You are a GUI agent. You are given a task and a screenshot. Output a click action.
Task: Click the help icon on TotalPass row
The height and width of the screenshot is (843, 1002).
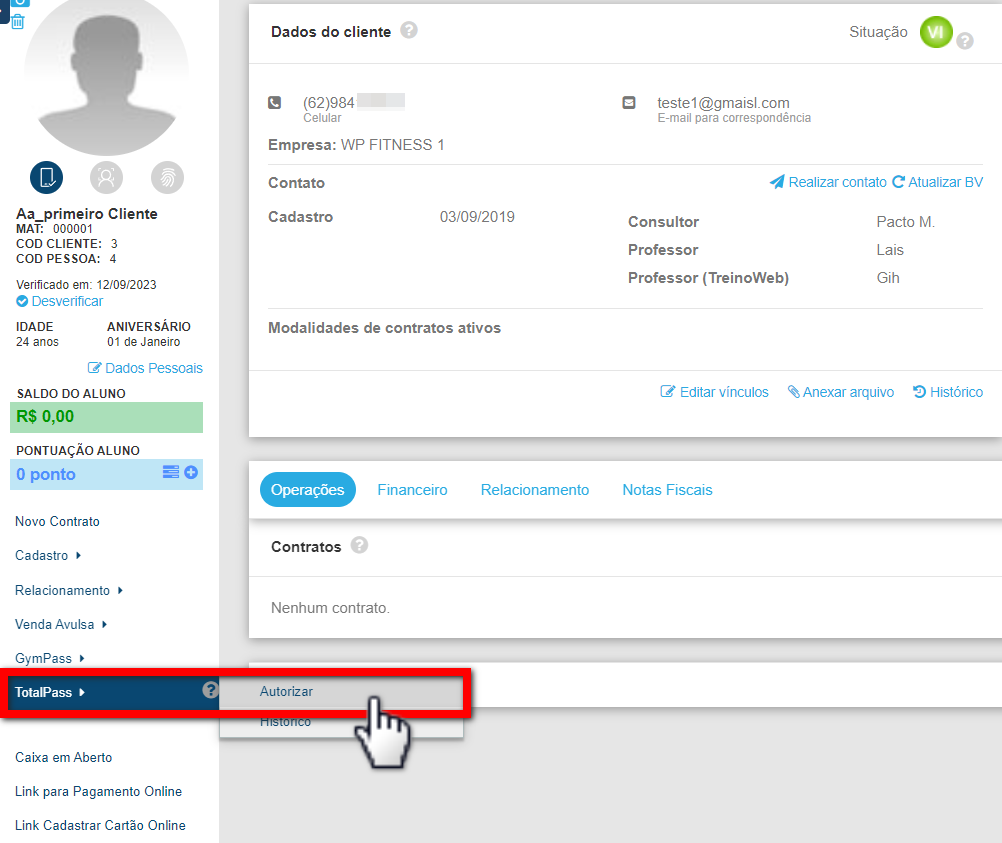point(210,690)
